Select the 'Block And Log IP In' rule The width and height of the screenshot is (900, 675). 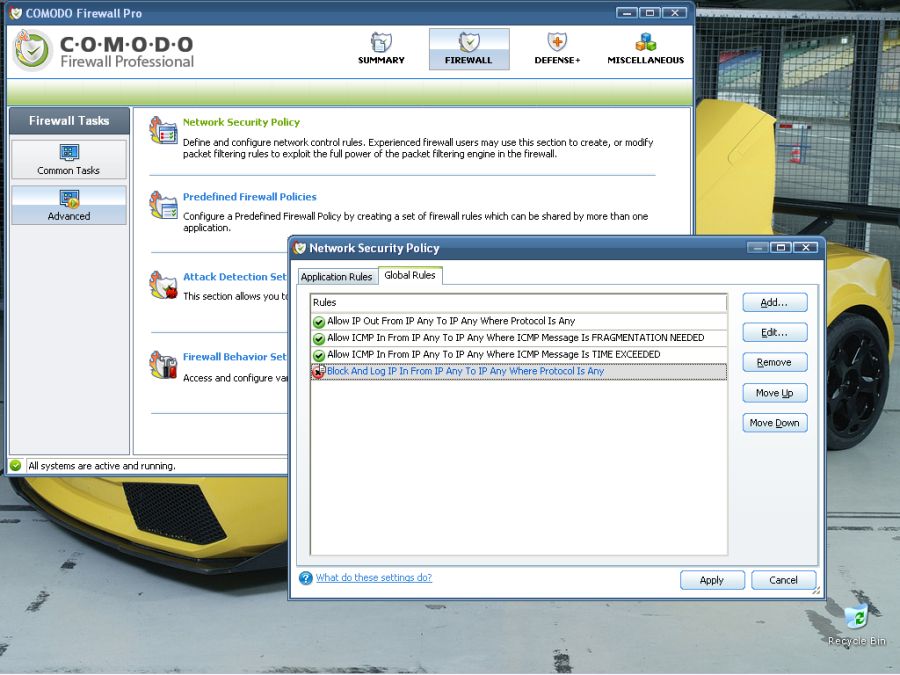point(518,371)
